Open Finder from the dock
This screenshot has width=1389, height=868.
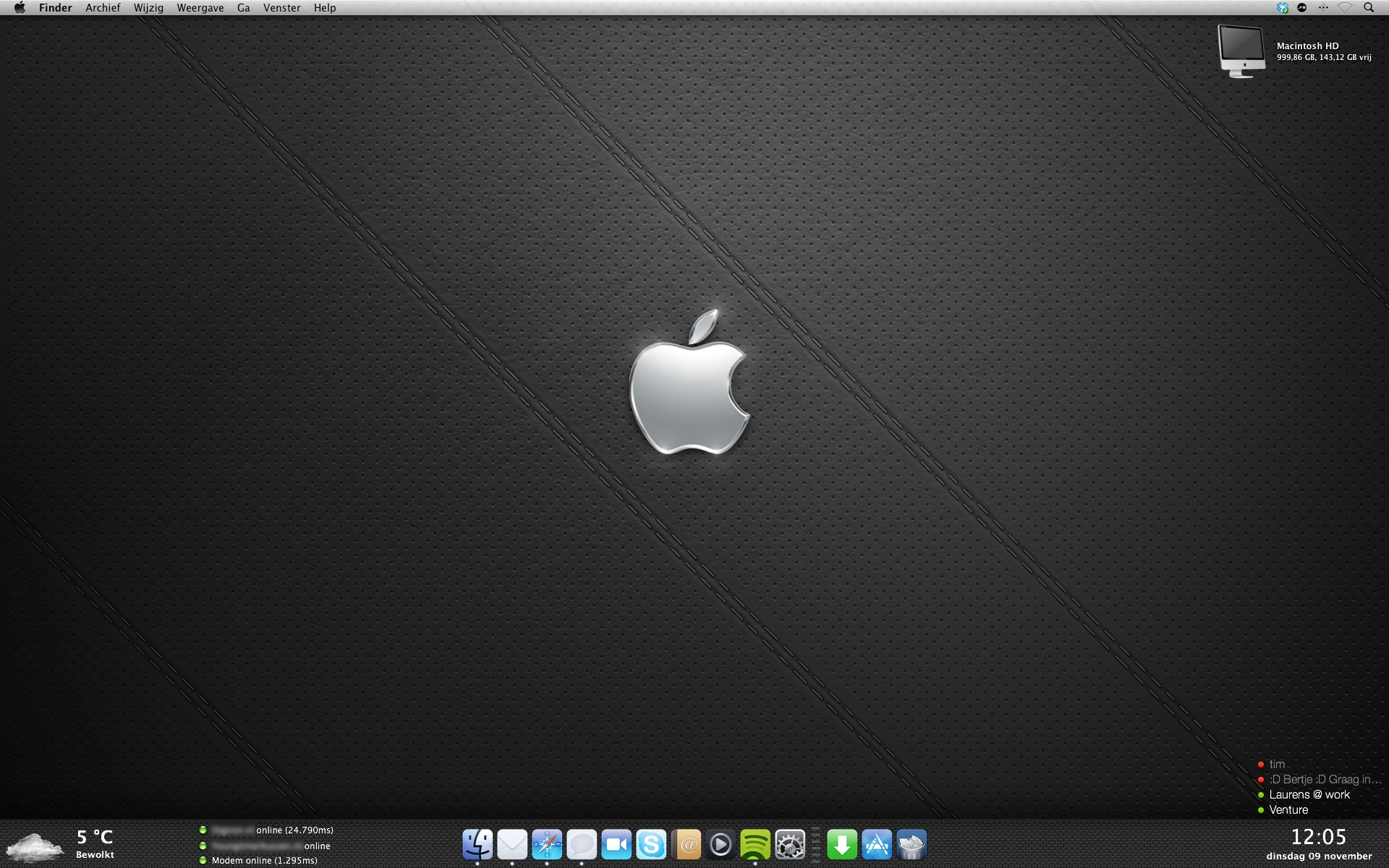477,844
